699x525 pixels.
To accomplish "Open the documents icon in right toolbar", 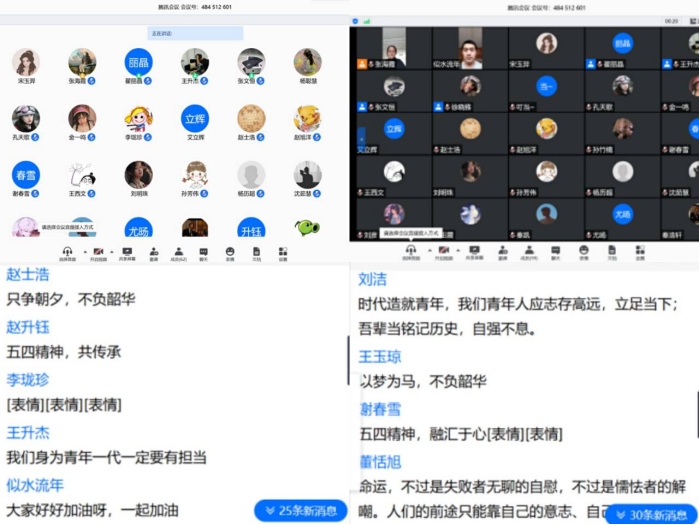I will [612, 250].
